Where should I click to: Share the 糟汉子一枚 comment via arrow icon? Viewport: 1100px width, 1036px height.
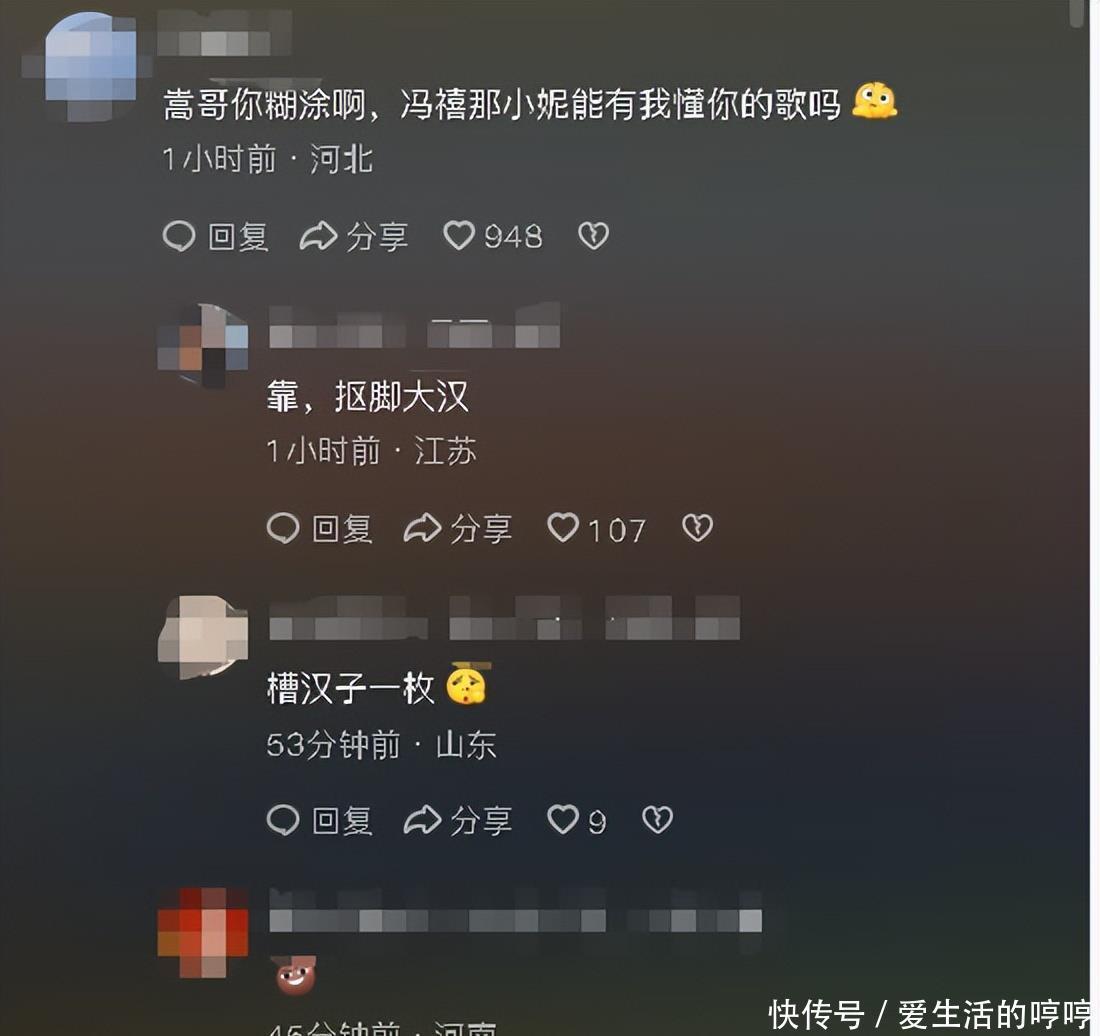tap(422, 820)
